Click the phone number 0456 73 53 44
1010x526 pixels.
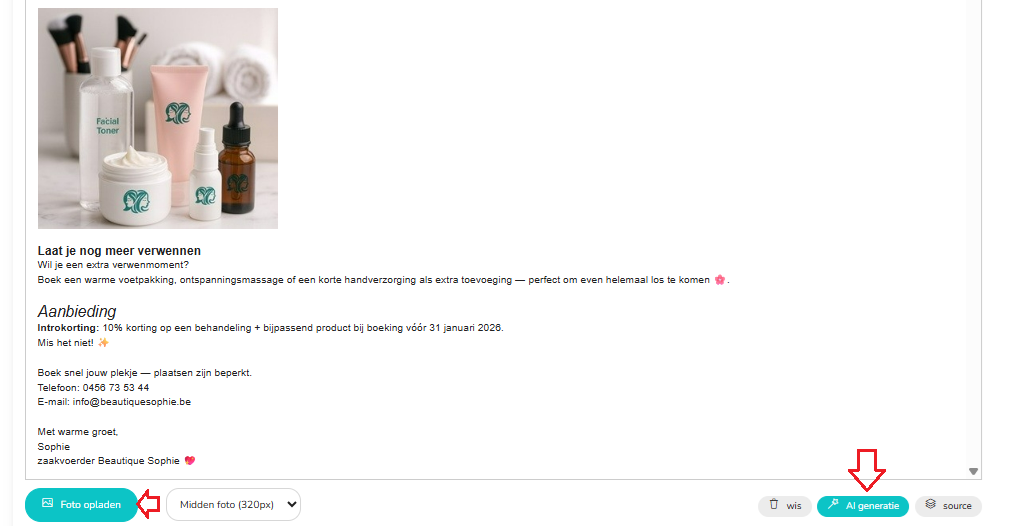[x=116, y=388]
